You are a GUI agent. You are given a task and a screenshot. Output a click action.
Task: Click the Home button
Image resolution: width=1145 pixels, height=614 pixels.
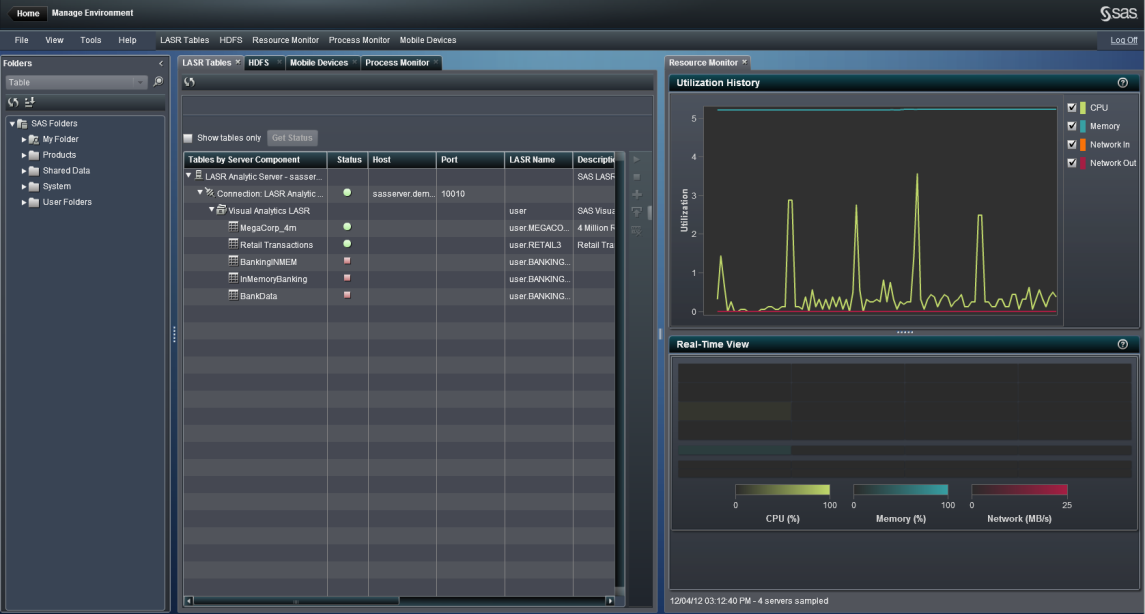[28, 13]
